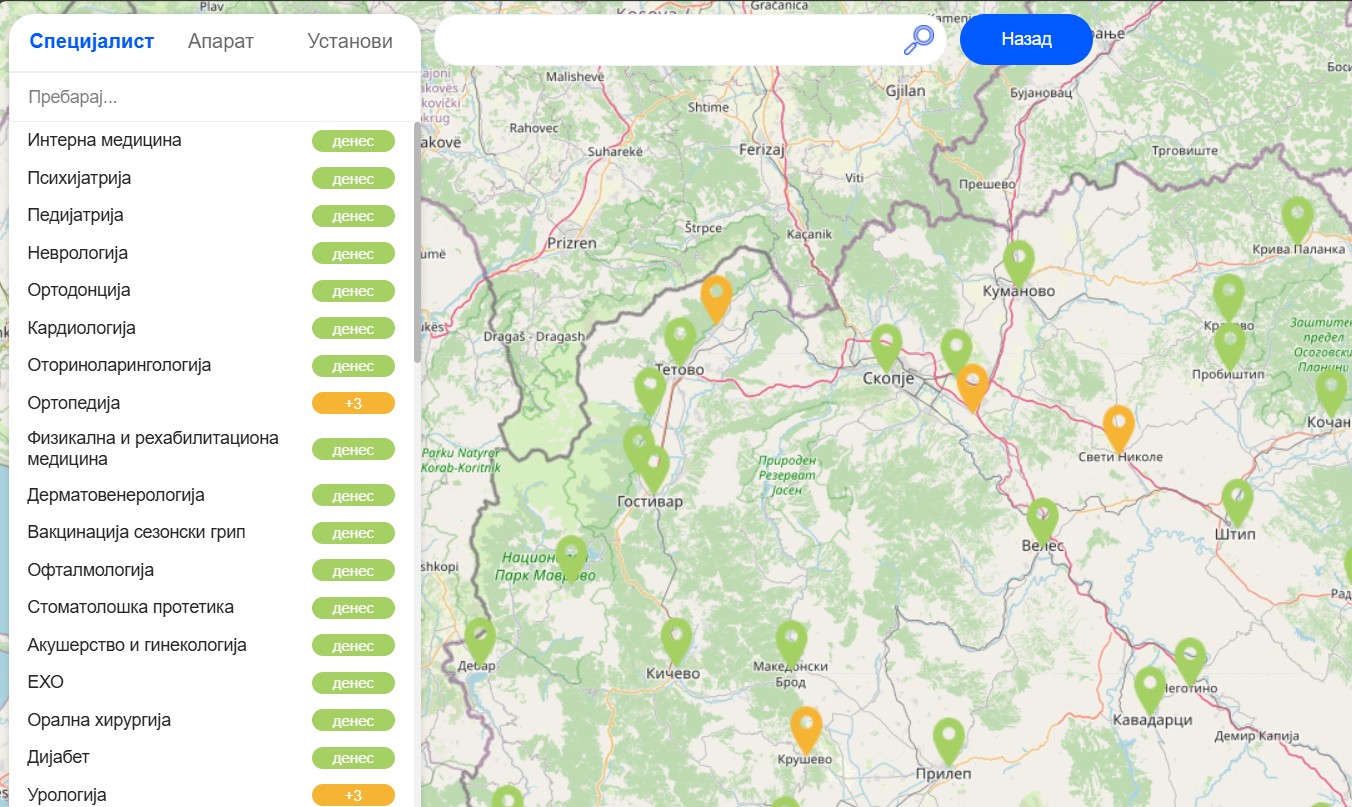Choose Кардиологија from the specialist list
The image size is (1352, 807).
82,328
